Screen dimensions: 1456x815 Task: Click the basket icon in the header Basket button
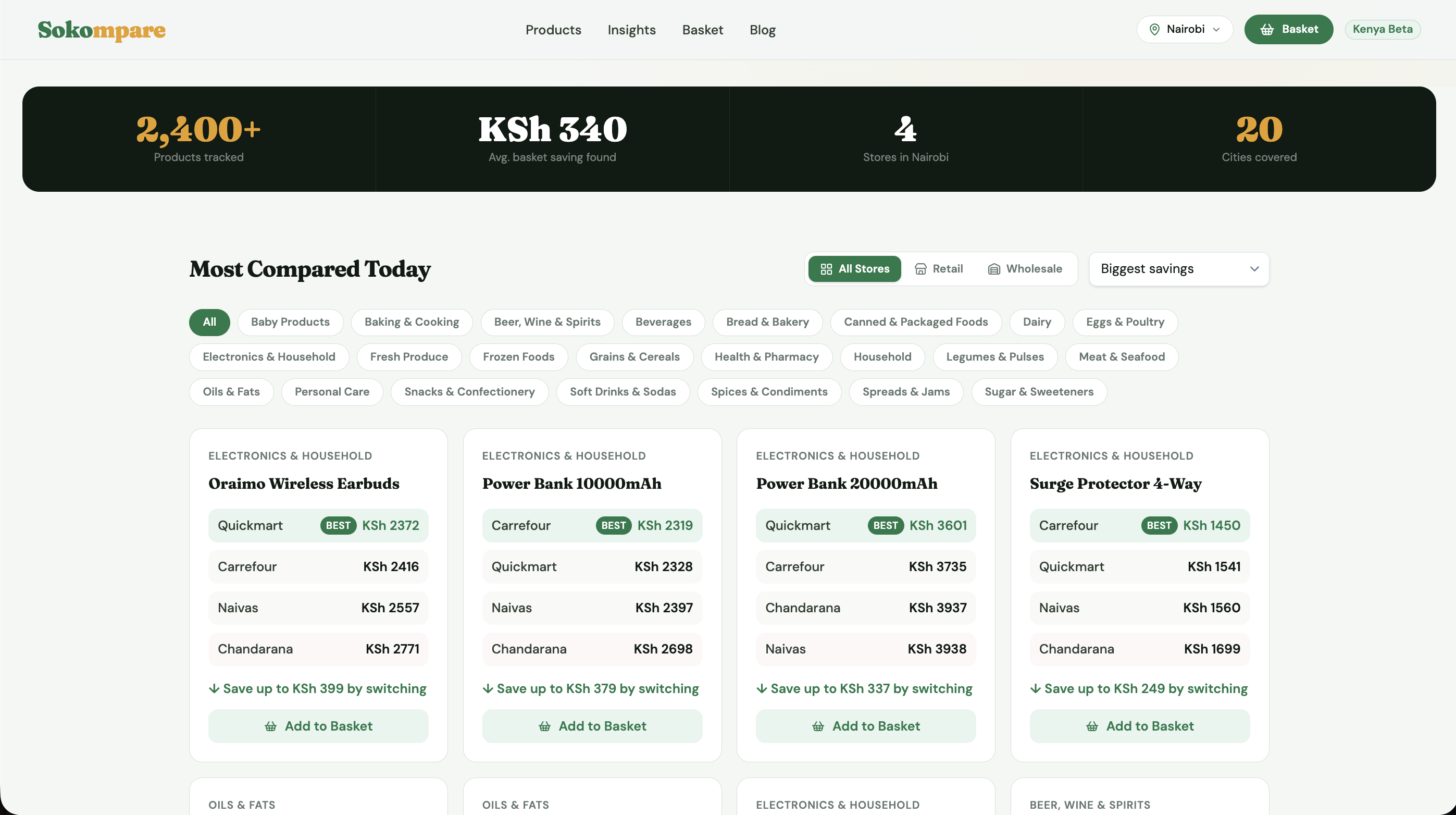pyautogui.click(x=1267, y=29)
